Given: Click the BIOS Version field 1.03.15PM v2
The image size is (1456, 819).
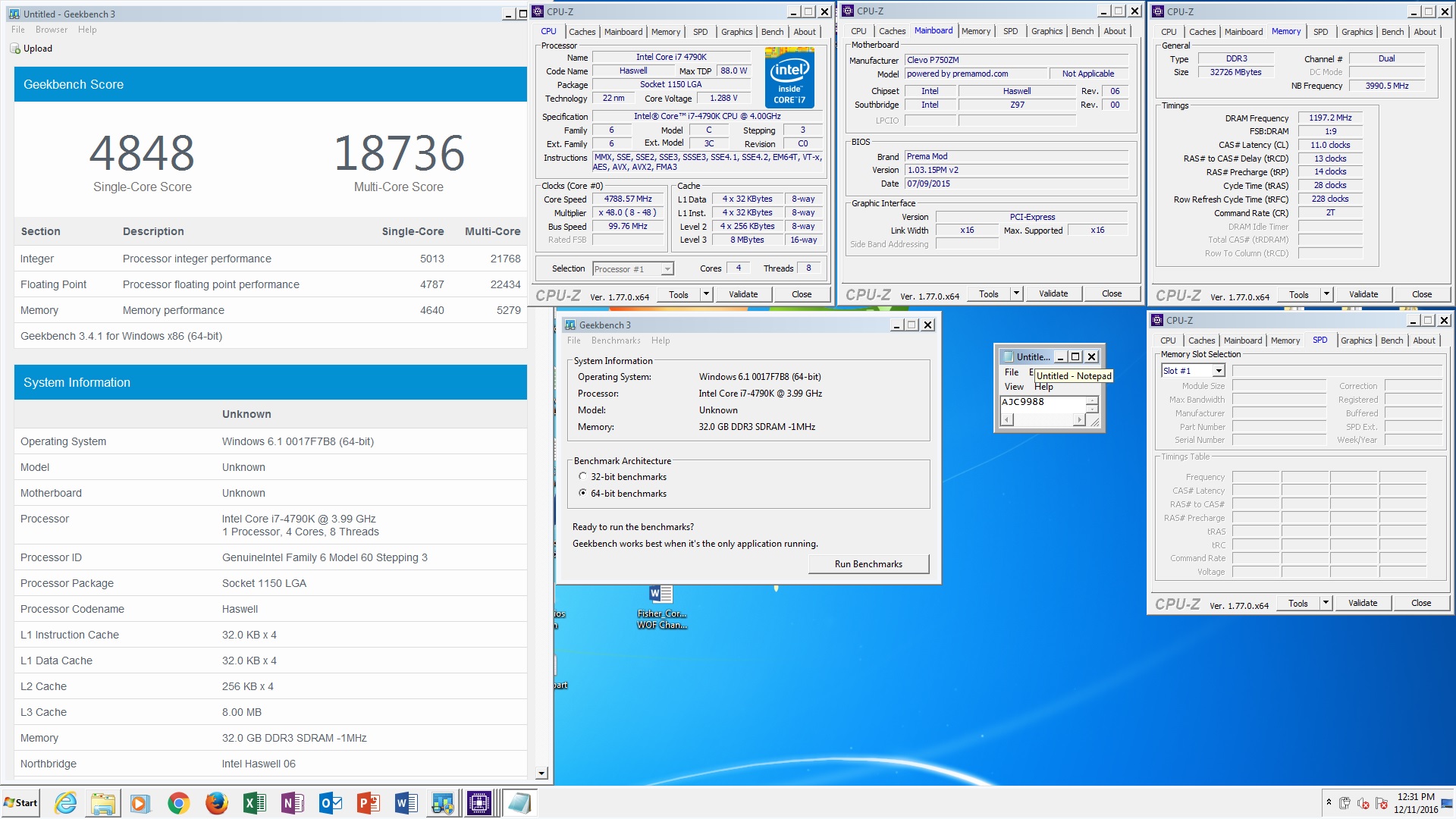Looking at the screenshot, I should pos(1016,170).
